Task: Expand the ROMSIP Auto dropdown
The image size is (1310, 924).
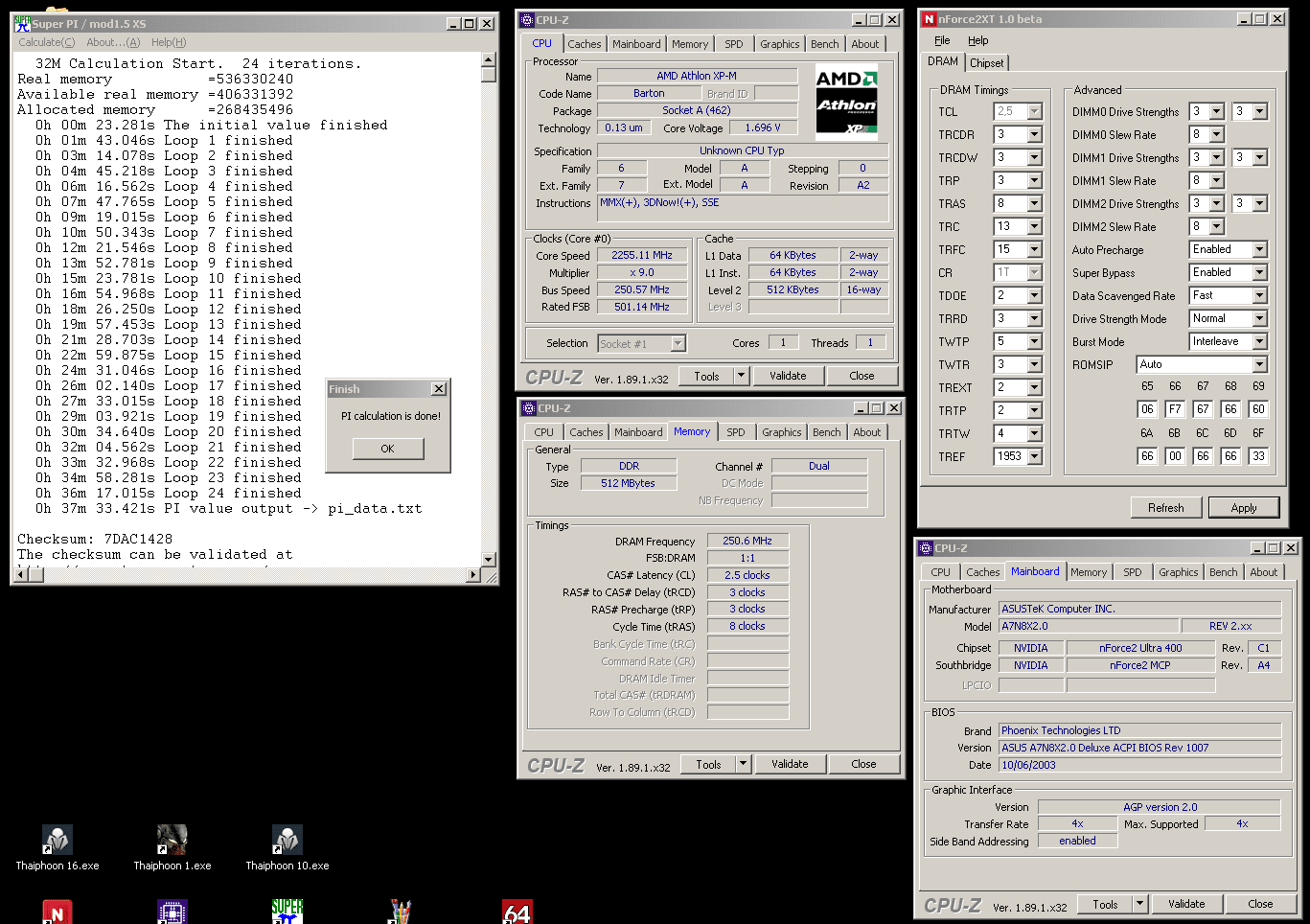Action: [1259, 364]
